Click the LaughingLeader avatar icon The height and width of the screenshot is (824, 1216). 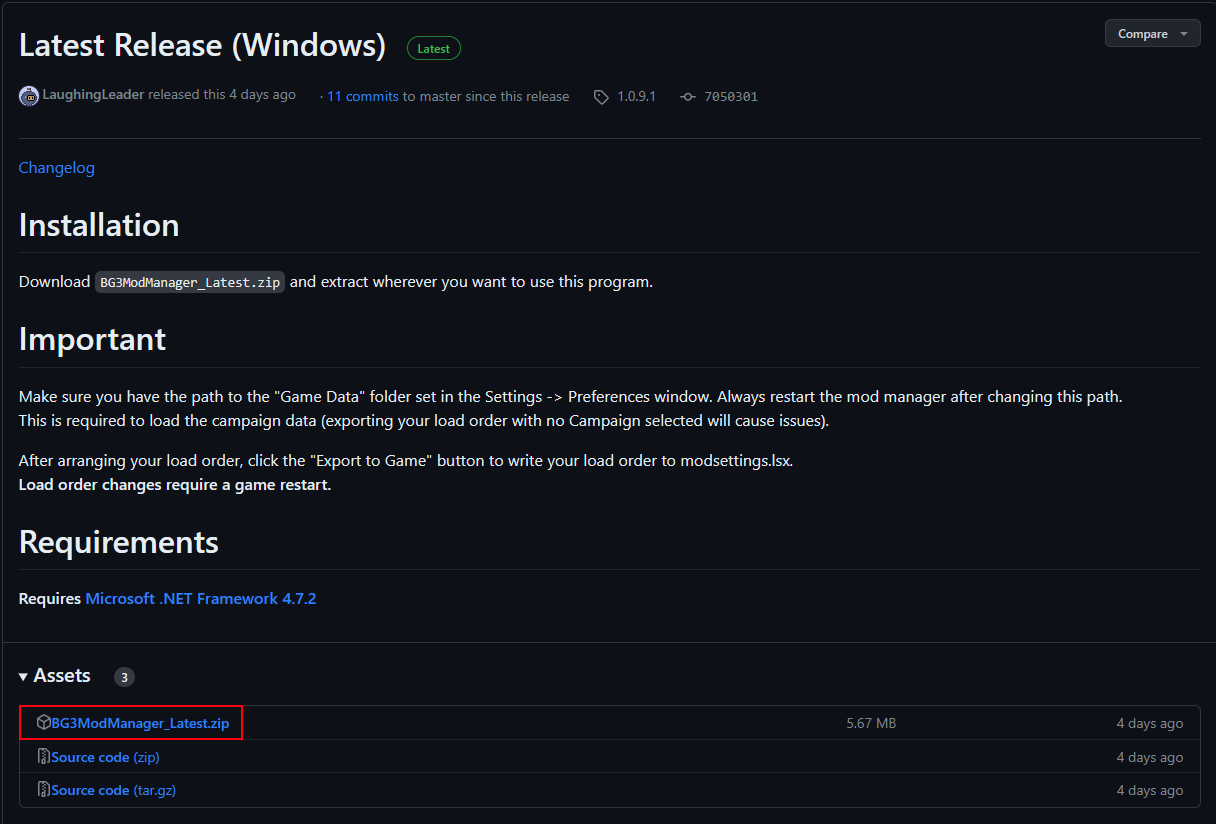pyautogui.click(x=29, y=96)
